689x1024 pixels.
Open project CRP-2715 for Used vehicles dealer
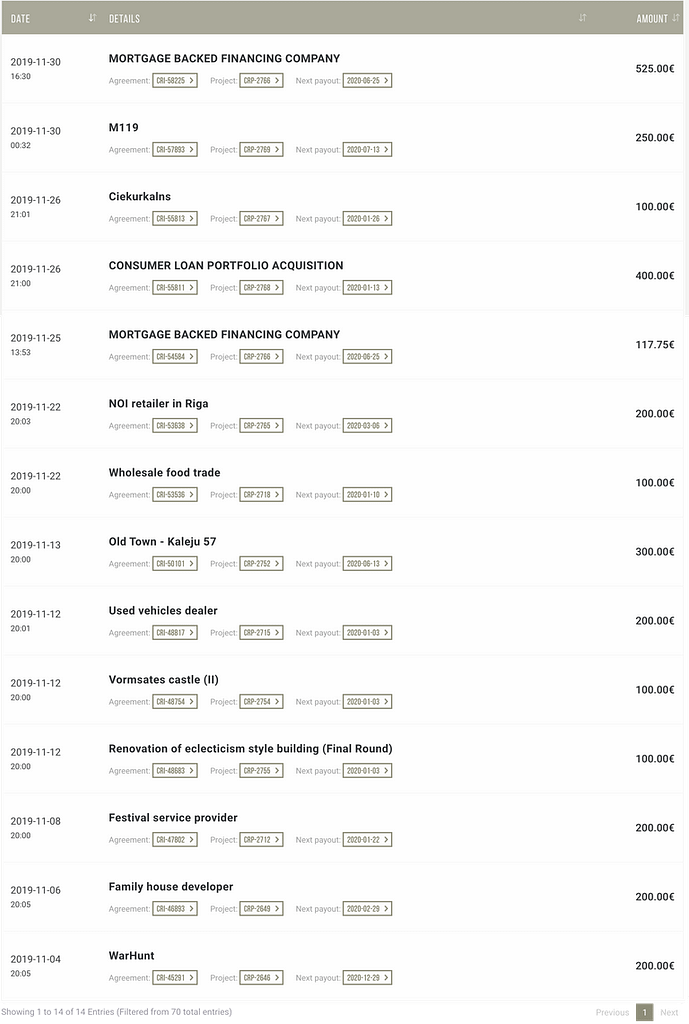(x=261, y=633)
